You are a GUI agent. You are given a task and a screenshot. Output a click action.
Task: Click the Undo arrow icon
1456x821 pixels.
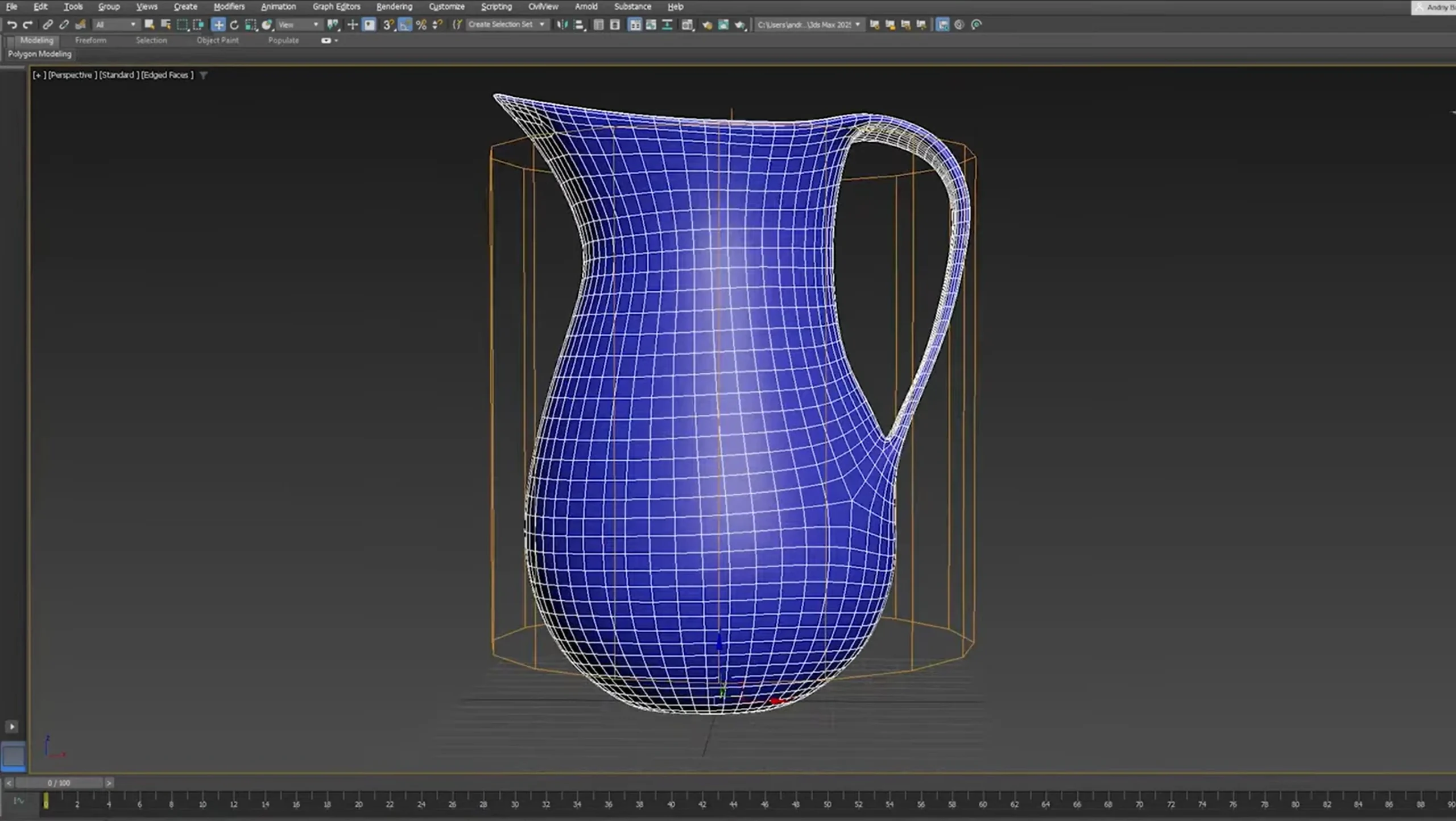11,24
